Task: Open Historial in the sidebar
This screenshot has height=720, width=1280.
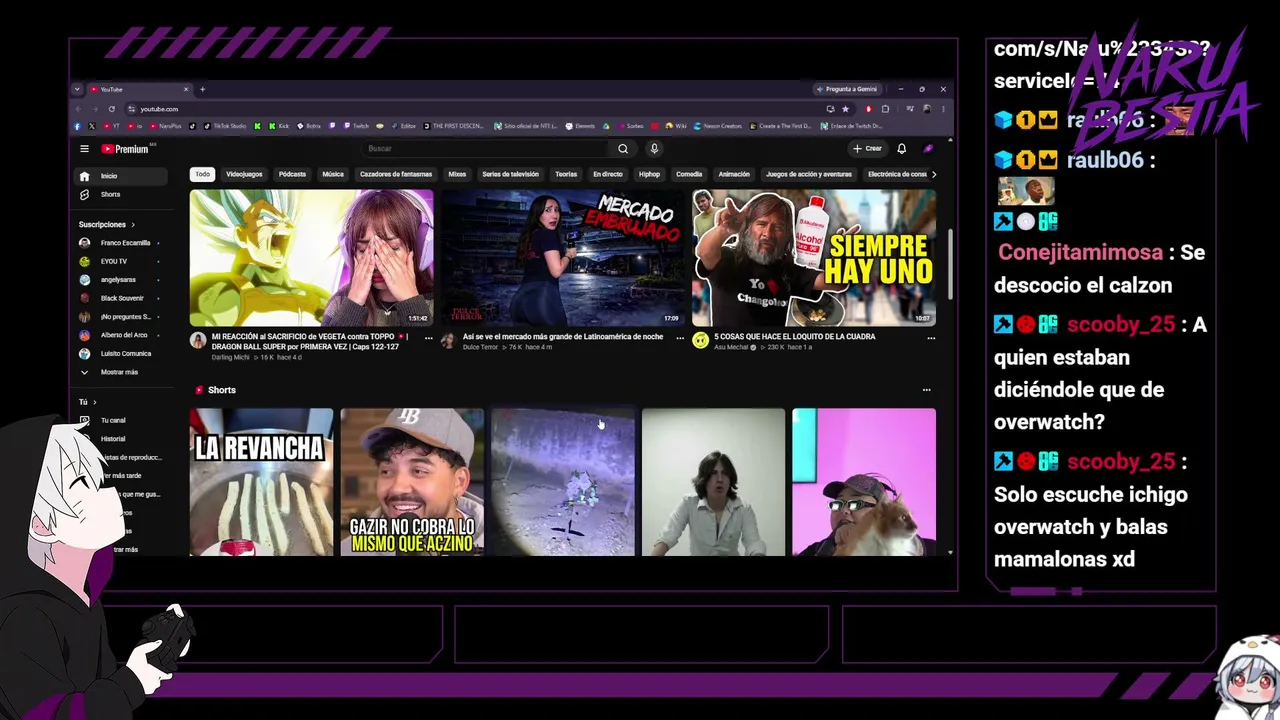Action: click(113, 439)
